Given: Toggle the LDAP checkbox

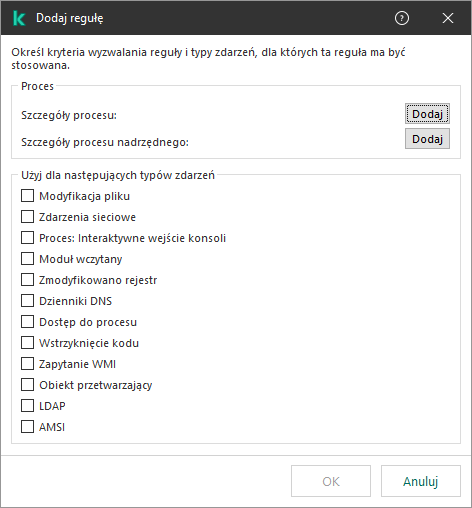Looking at the screenshot, I should pos(27,406).
